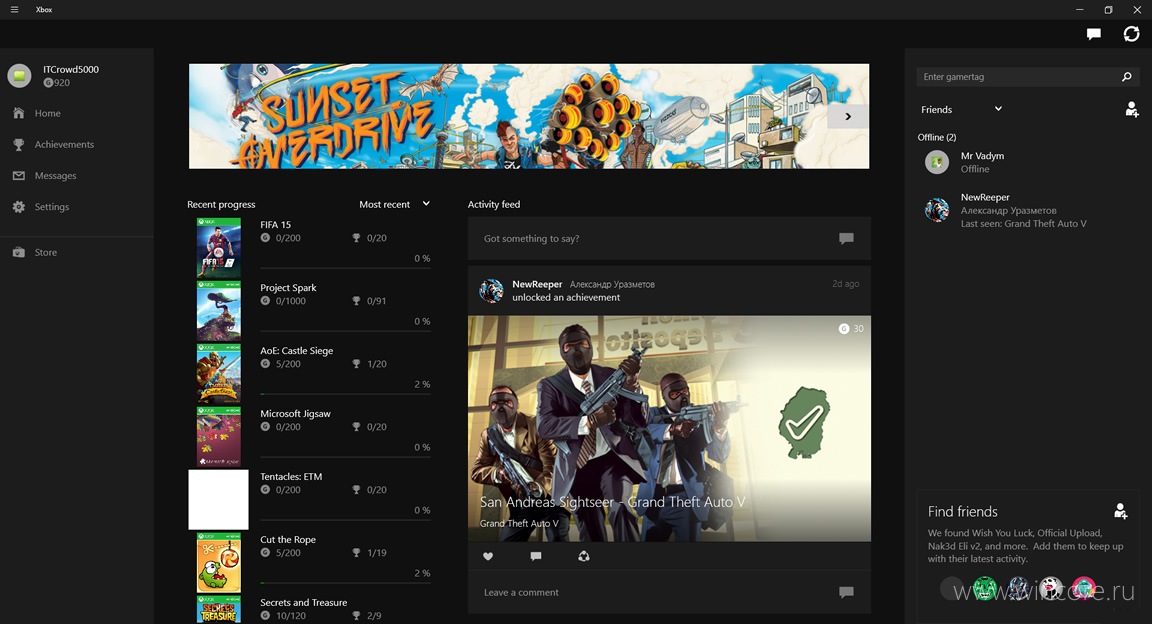Click the gamertag search magnifier icon
This screenshot has height=624, width=1152.
[x=1126, y=76]
